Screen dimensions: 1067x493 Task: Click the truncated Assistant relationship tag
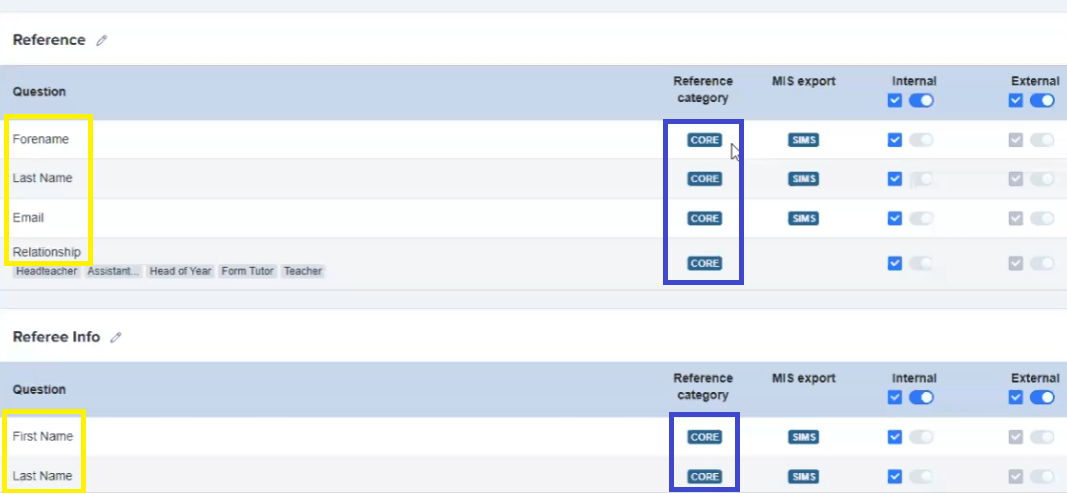113,271
